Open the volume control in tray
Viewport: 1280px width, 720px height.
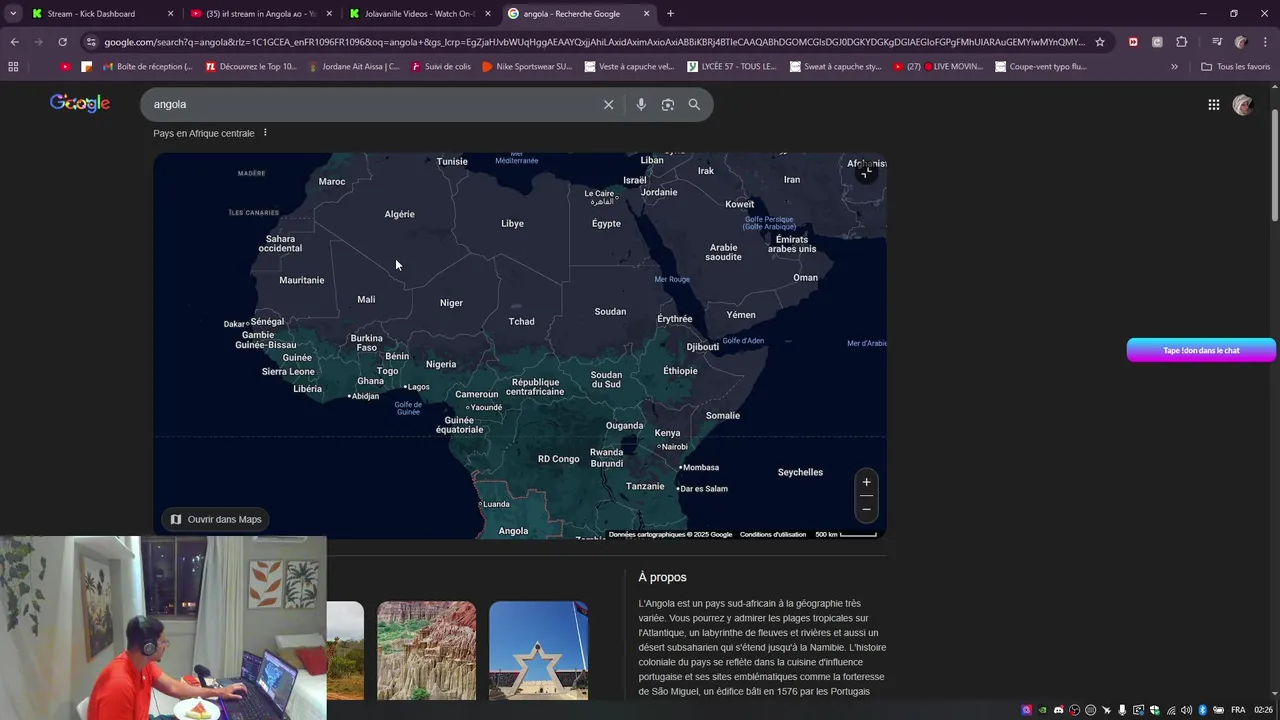1186,710
